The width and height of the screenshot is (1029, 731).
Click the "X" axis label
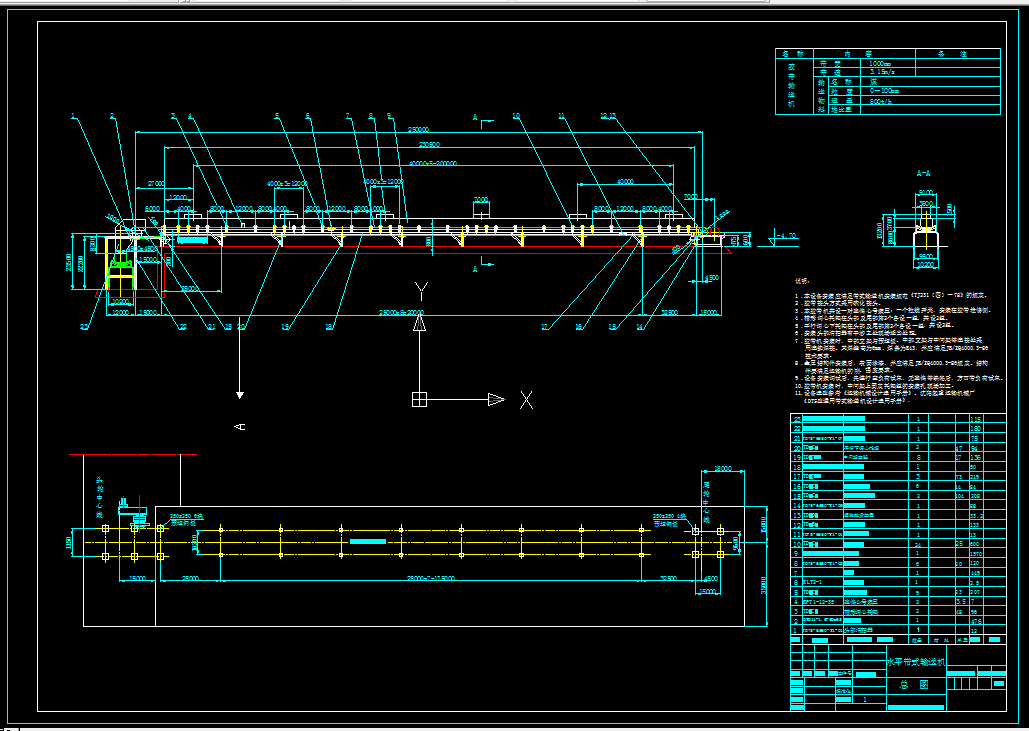click(x=526, y=400)
